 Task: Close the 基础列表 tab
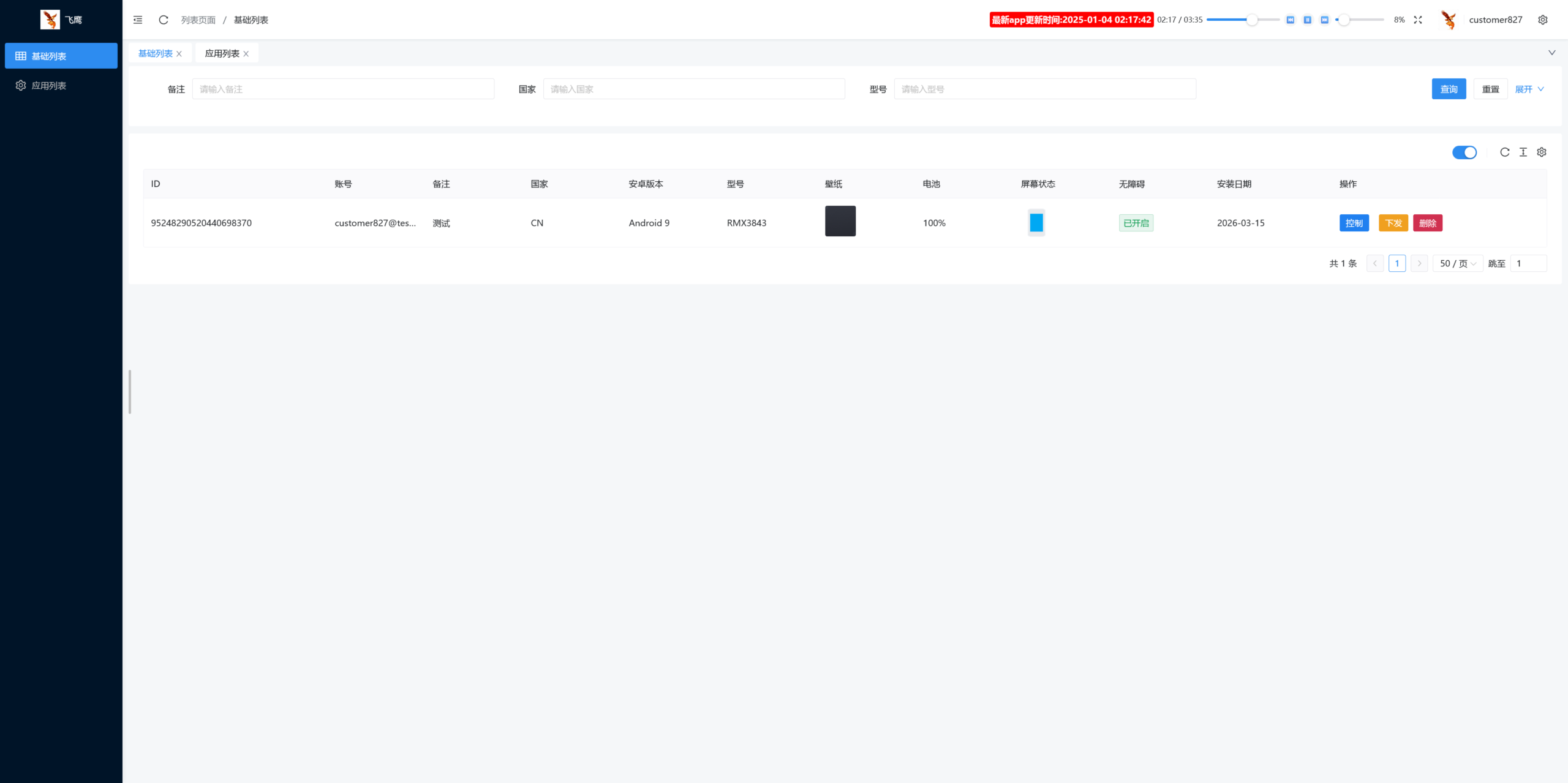coord(179,54)
